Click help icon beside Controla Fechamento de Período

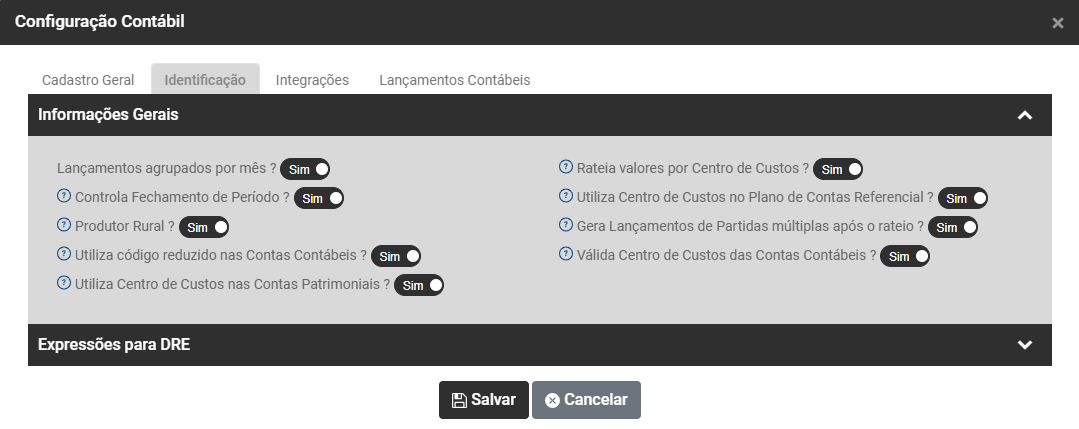point(65,196)
